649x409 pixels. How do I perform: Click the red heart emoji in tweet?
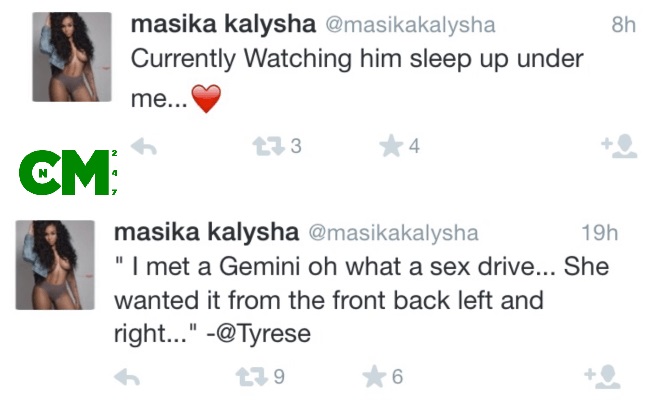pos(204,100)
